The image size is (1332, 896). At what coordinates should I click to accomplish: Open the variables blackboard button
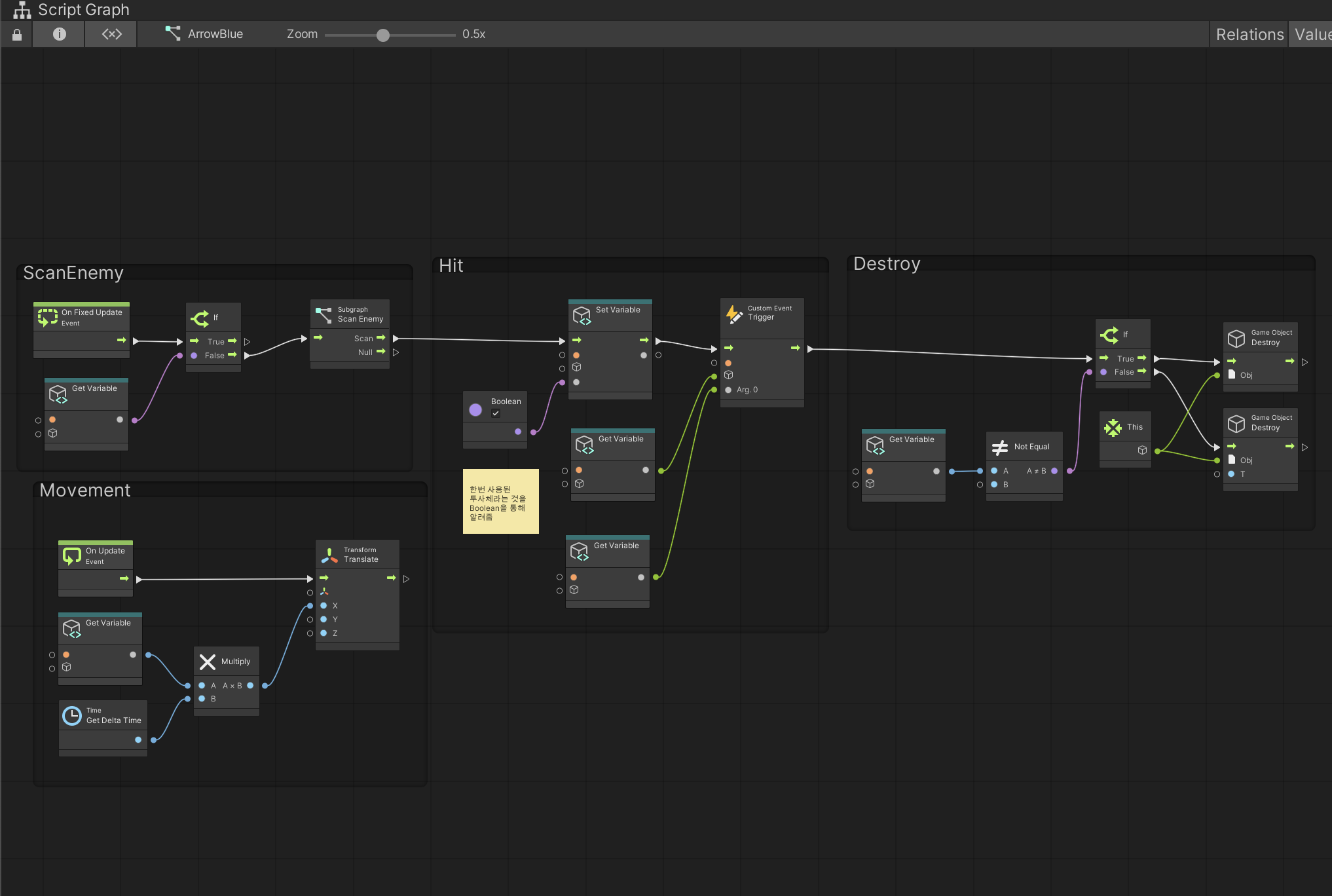click(x=111, y=34)
